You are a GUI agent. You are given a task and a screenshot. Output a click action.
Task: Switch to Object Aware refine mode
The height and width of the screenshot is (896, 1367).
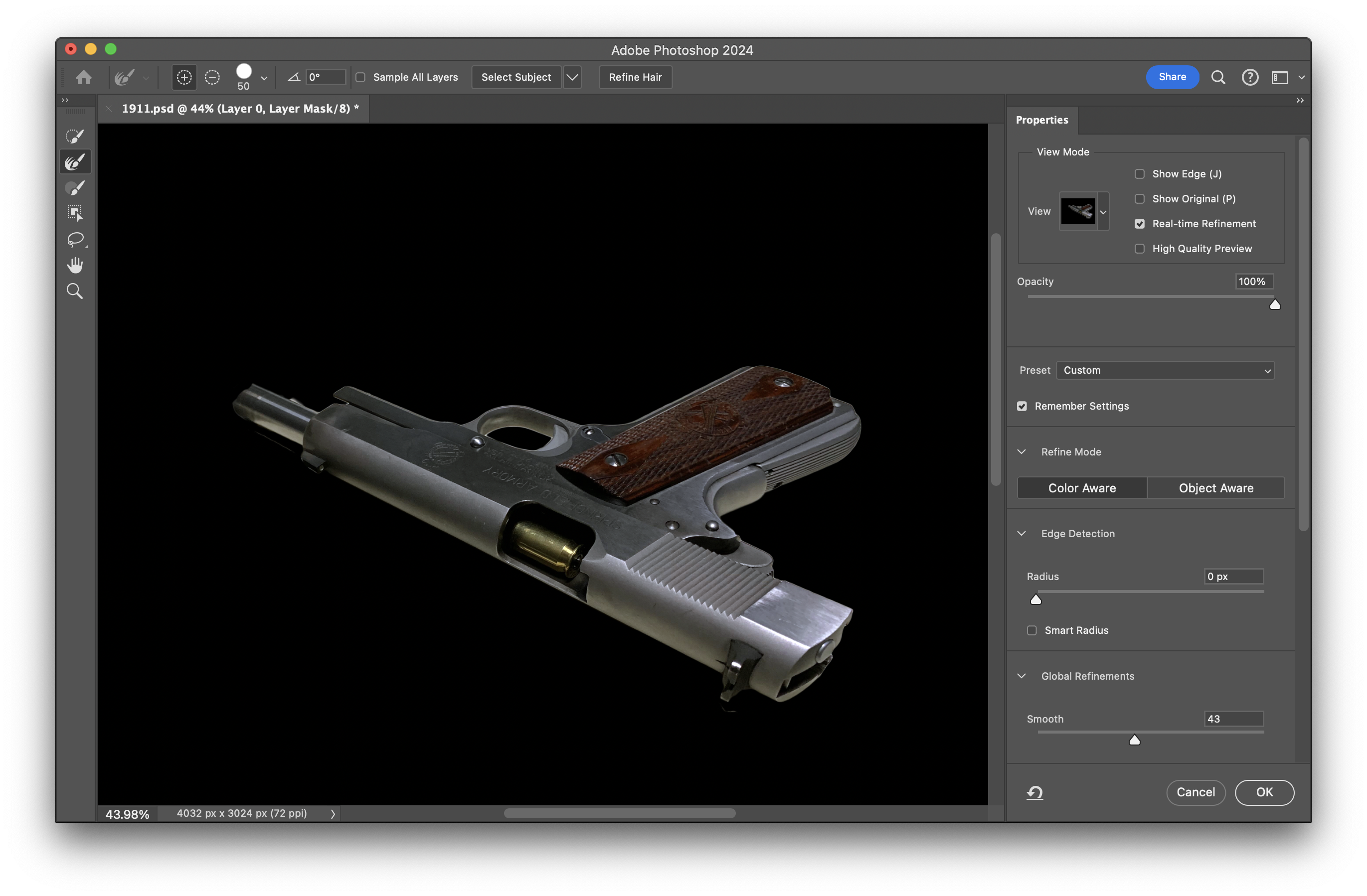[x=1215, y=488]
